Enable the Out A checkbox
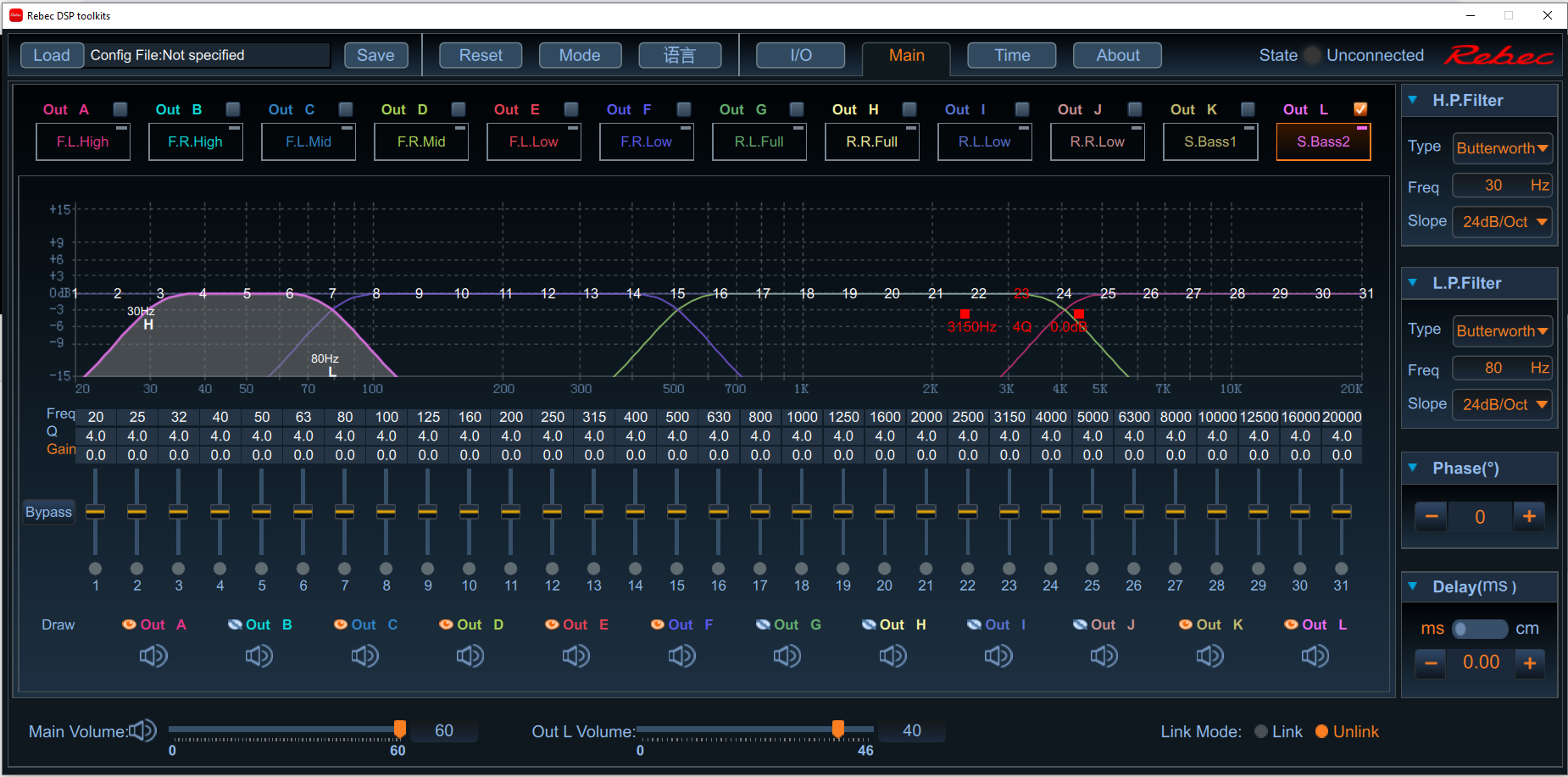The height and width of the screenshot is (777, 1568). 120,109
